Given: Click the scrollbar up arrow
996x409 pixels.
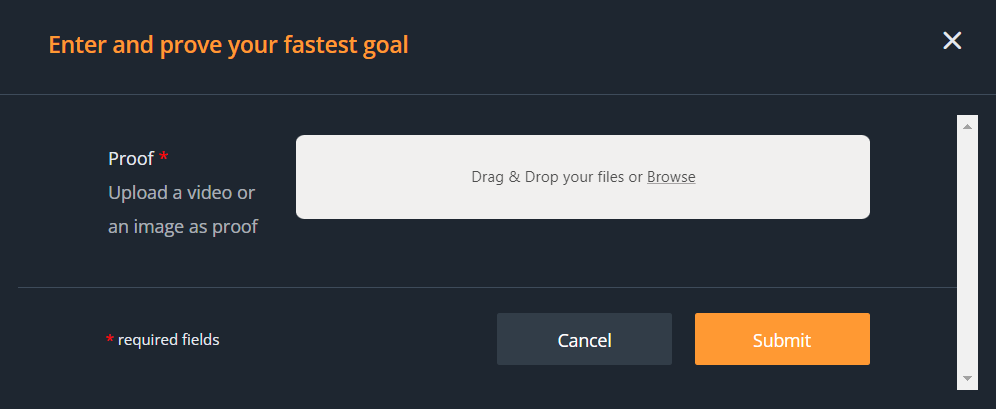Looking at the screenshot, I should coord(967,126).
